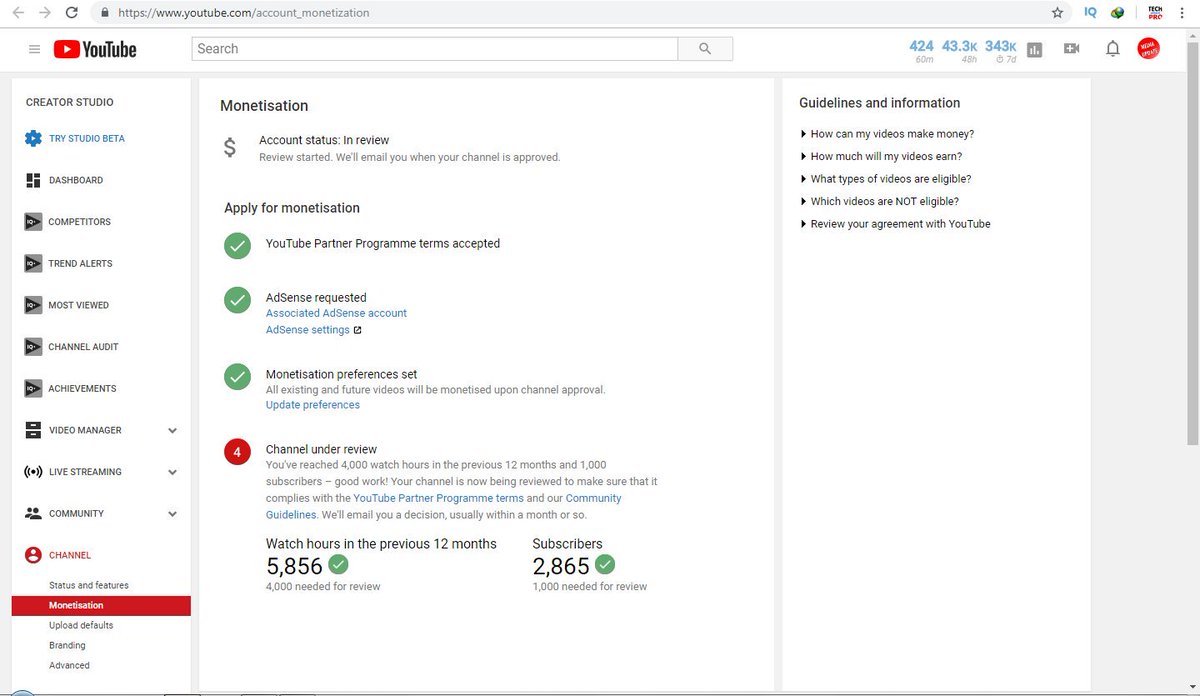1200x696 pixels.
Task: Reload the page with the refresh button
Action: 71,13
